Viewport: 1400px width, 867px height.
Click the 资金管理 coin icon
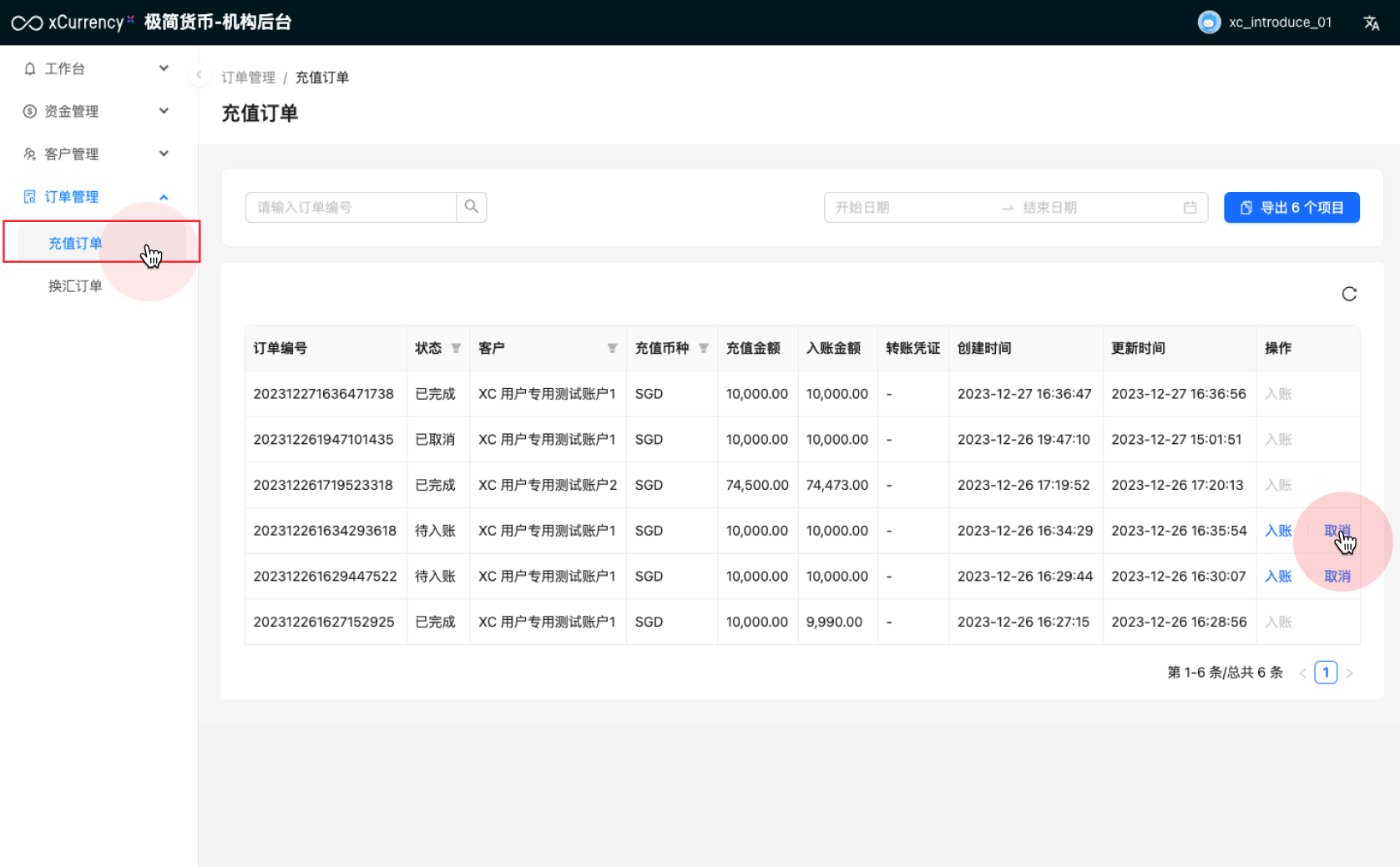tap(30, 111)
